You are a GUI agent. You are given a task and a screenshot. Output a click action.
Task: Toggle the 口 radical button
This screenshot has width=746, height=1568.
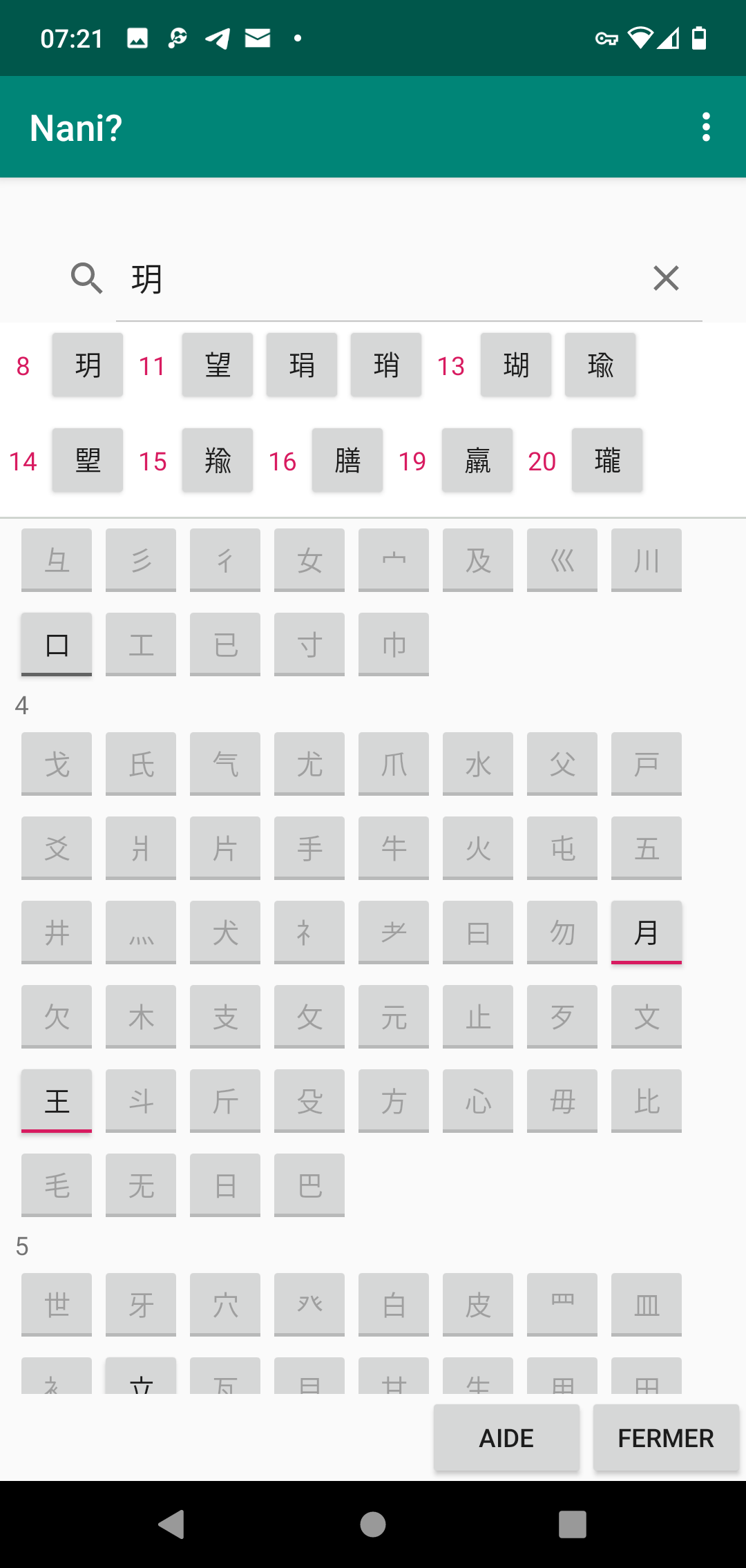pos(57,644)
